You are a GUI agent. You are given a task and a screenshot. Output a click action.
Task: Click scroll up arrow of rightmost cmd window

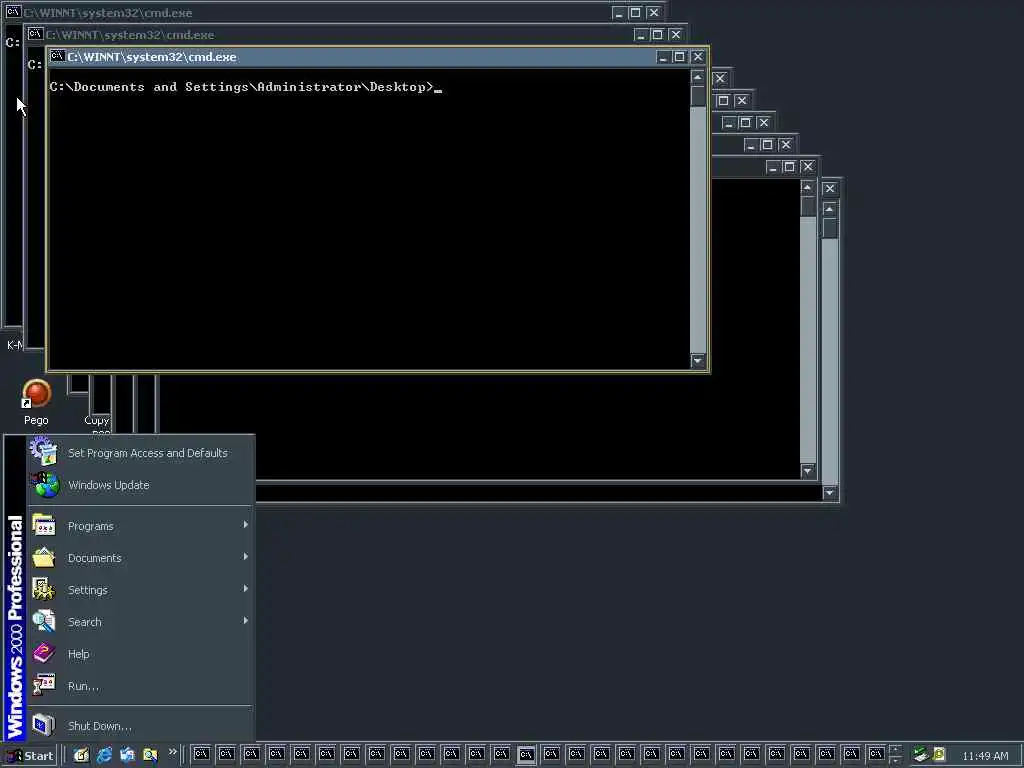(829, 210)
